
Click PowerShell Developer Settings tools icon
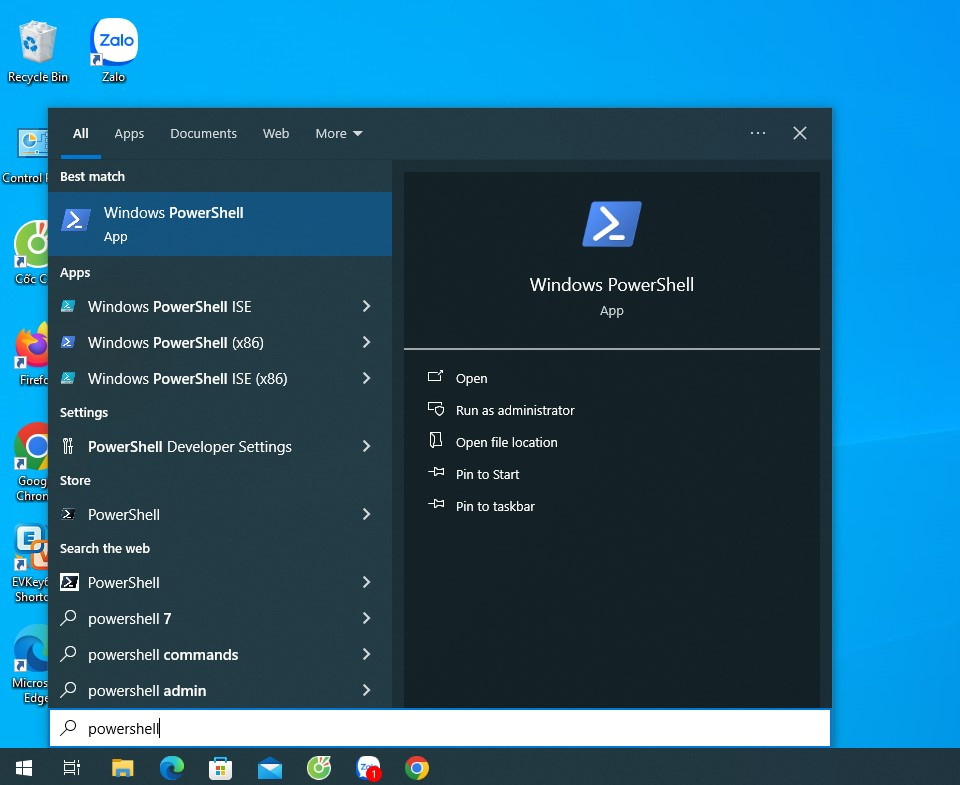(68, 446)
